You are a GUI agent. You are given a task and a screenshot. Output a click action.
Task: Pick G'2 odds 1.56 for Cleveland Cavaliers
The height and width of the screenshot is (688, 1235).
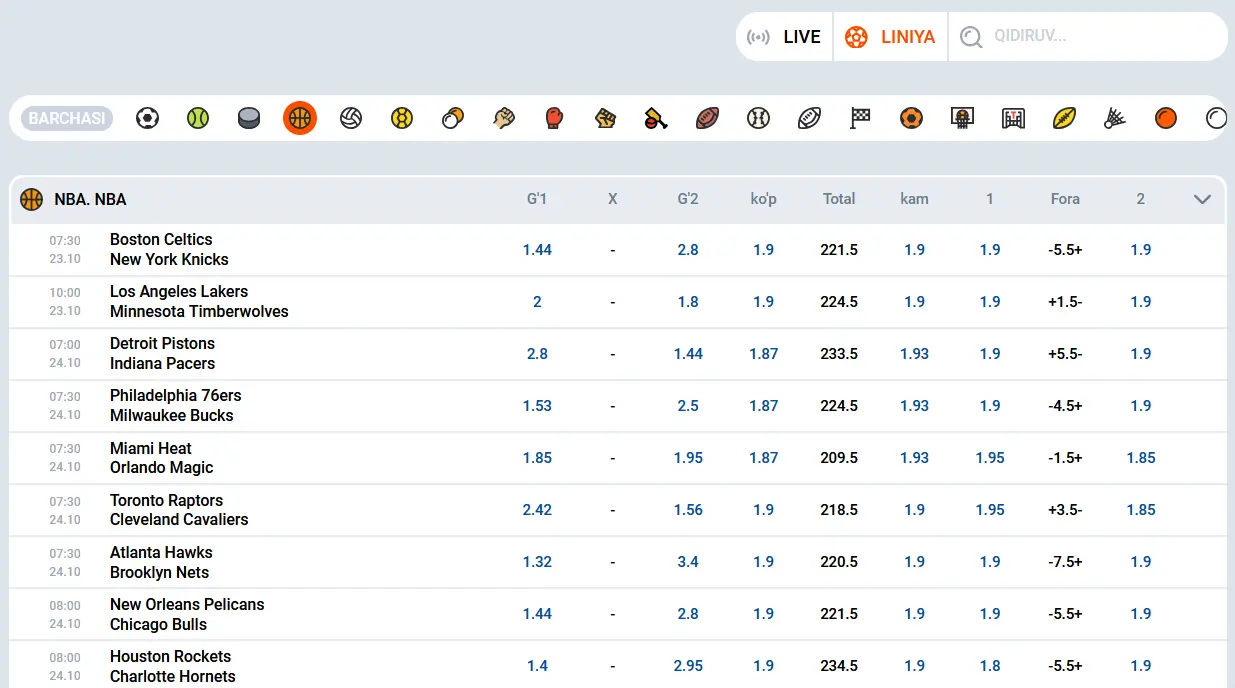pyautogui.click(x=688, y=510)
